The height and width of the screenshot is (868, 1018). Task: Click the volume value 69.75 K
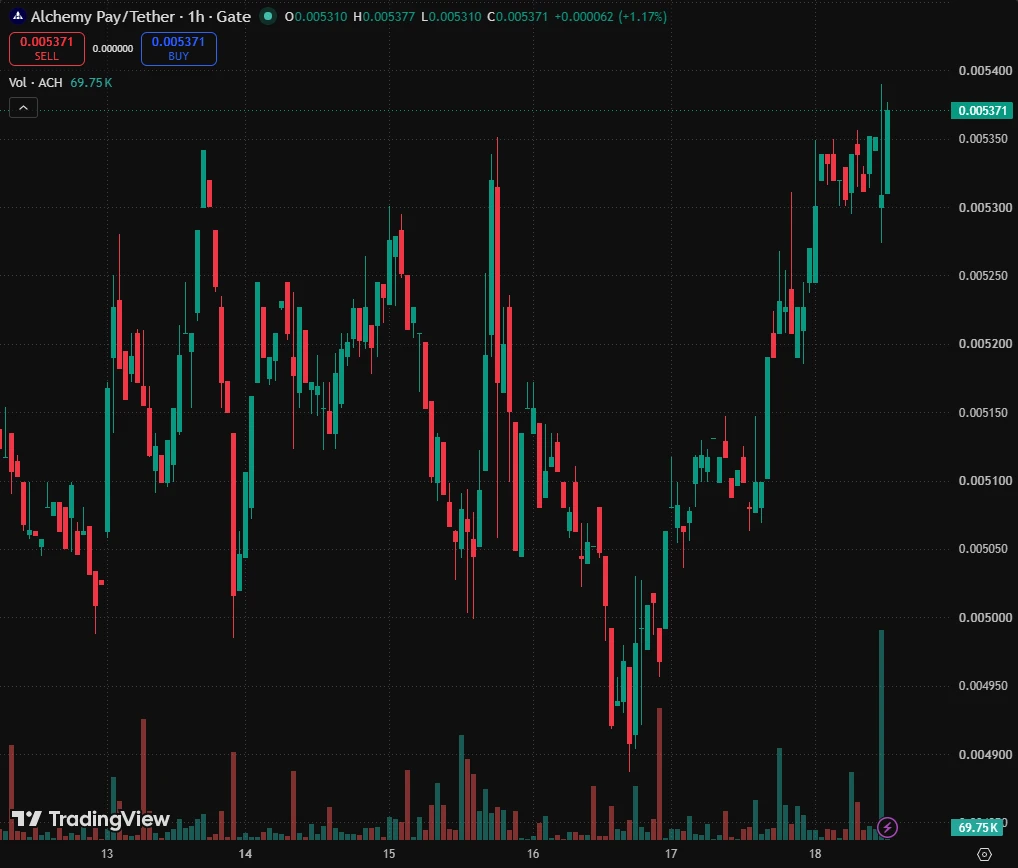pyautogui.click(x=91, y=82)
